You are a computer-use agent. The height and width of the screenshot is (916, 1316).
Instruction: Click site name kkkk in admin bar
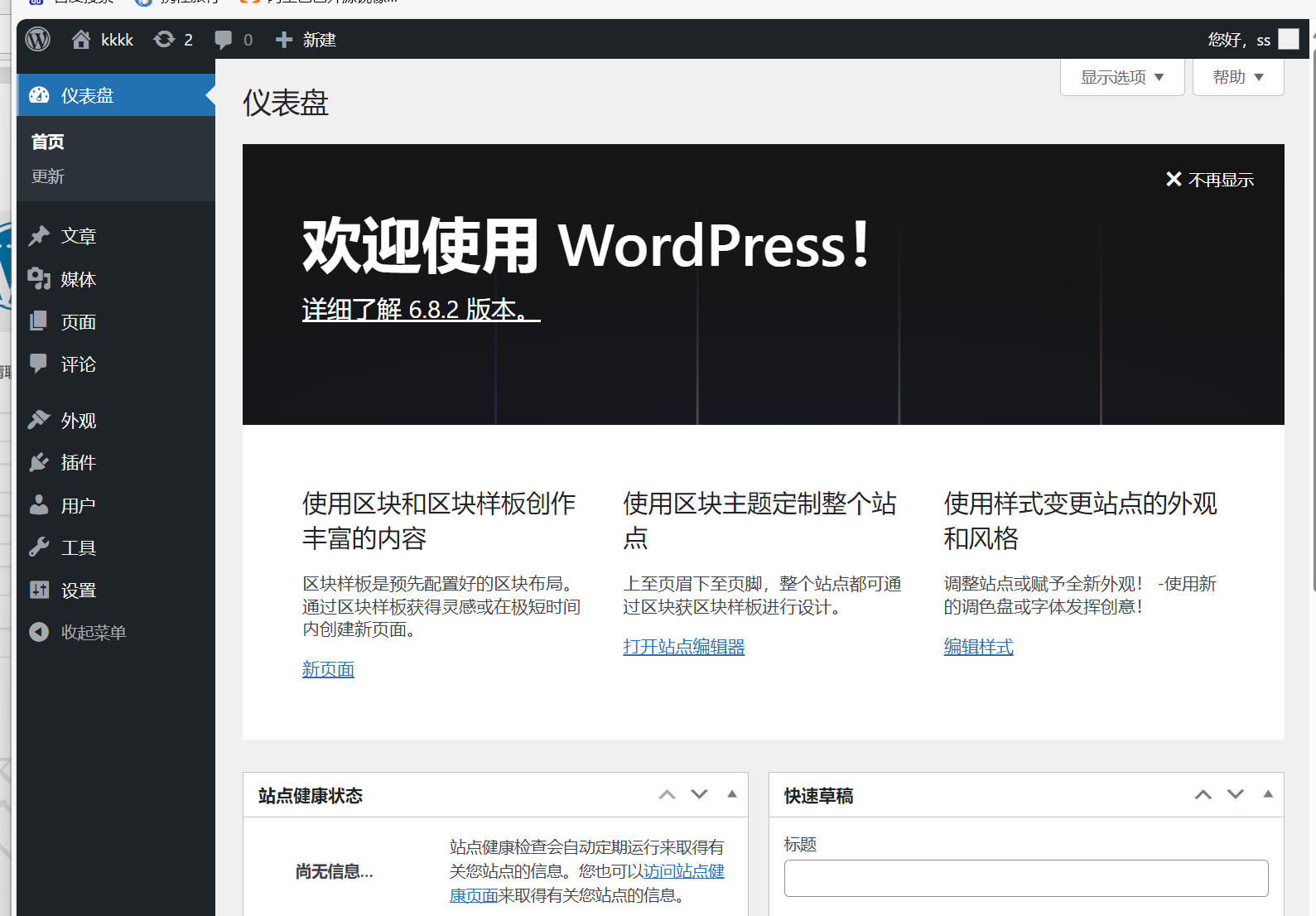coord(117,40)
